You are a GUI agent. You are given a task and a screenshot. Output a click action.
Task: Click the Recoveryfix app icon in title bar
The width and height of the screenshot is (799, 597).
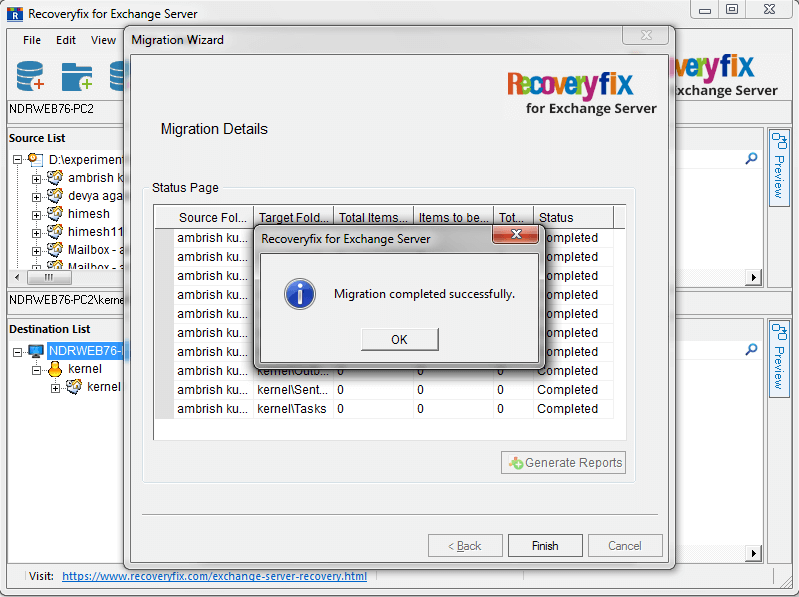(x=15, y=14)
